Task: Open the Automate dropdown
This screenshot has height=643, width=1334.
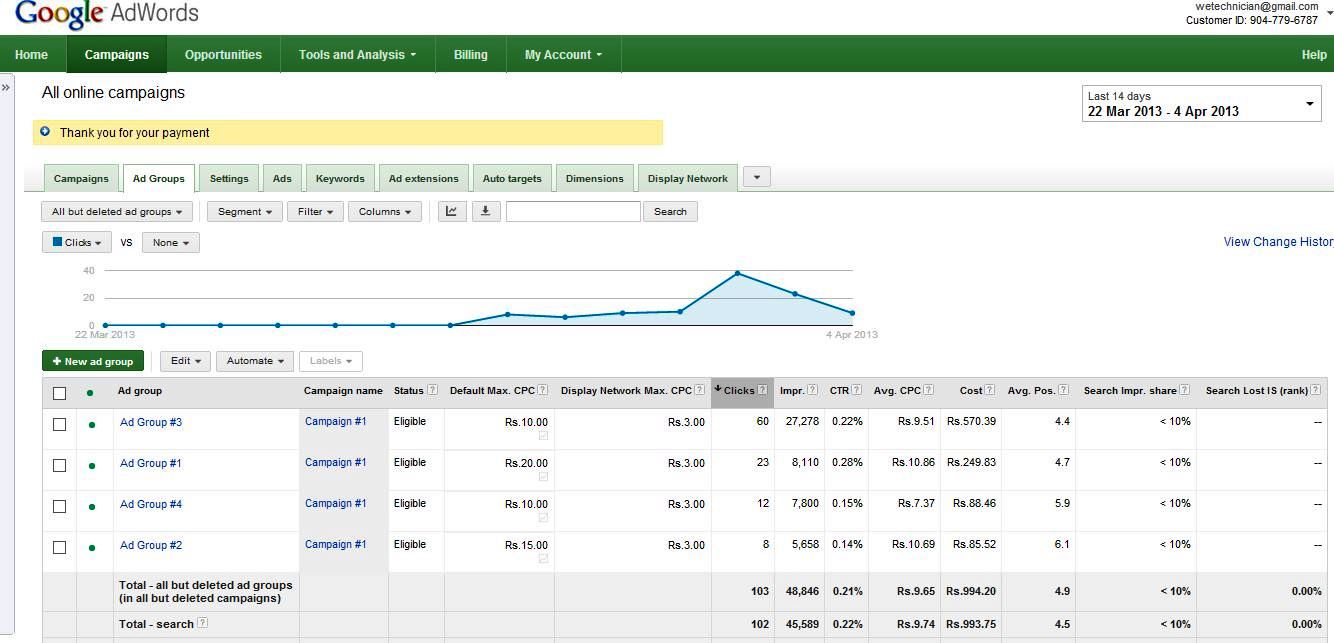Action: point(255,361)
